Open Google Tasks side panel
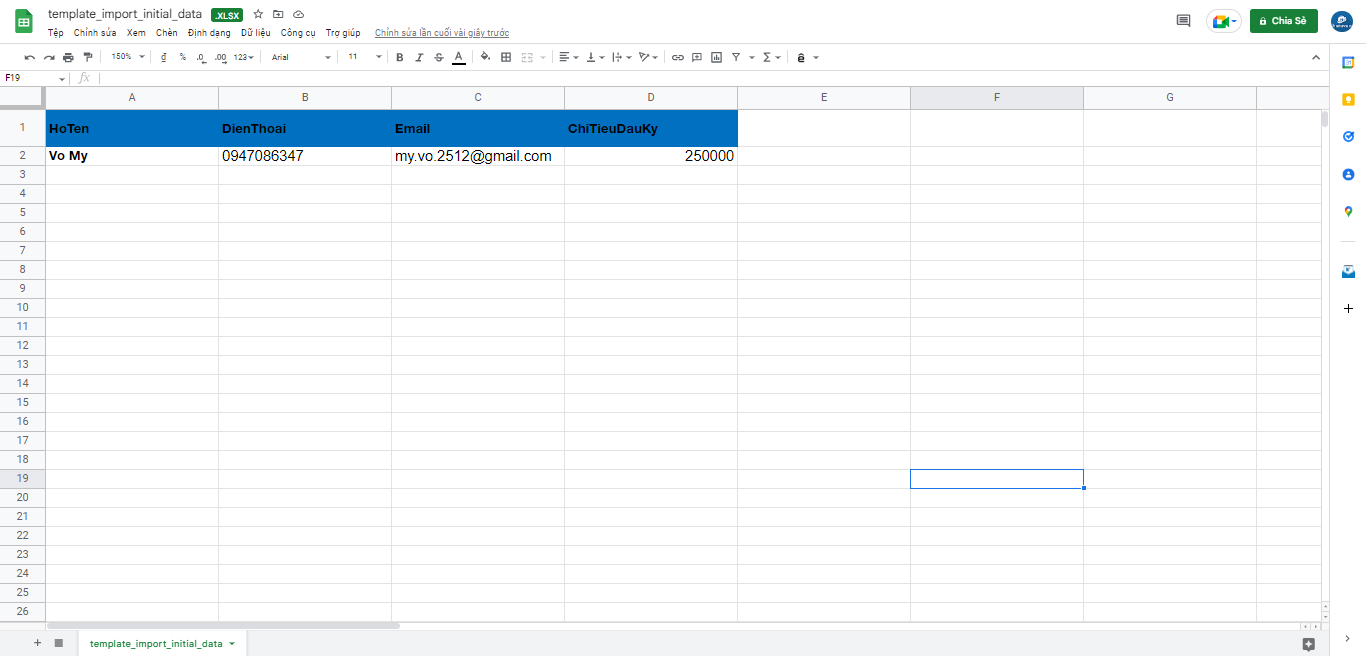1366x656 pixels. [1348, 137]
